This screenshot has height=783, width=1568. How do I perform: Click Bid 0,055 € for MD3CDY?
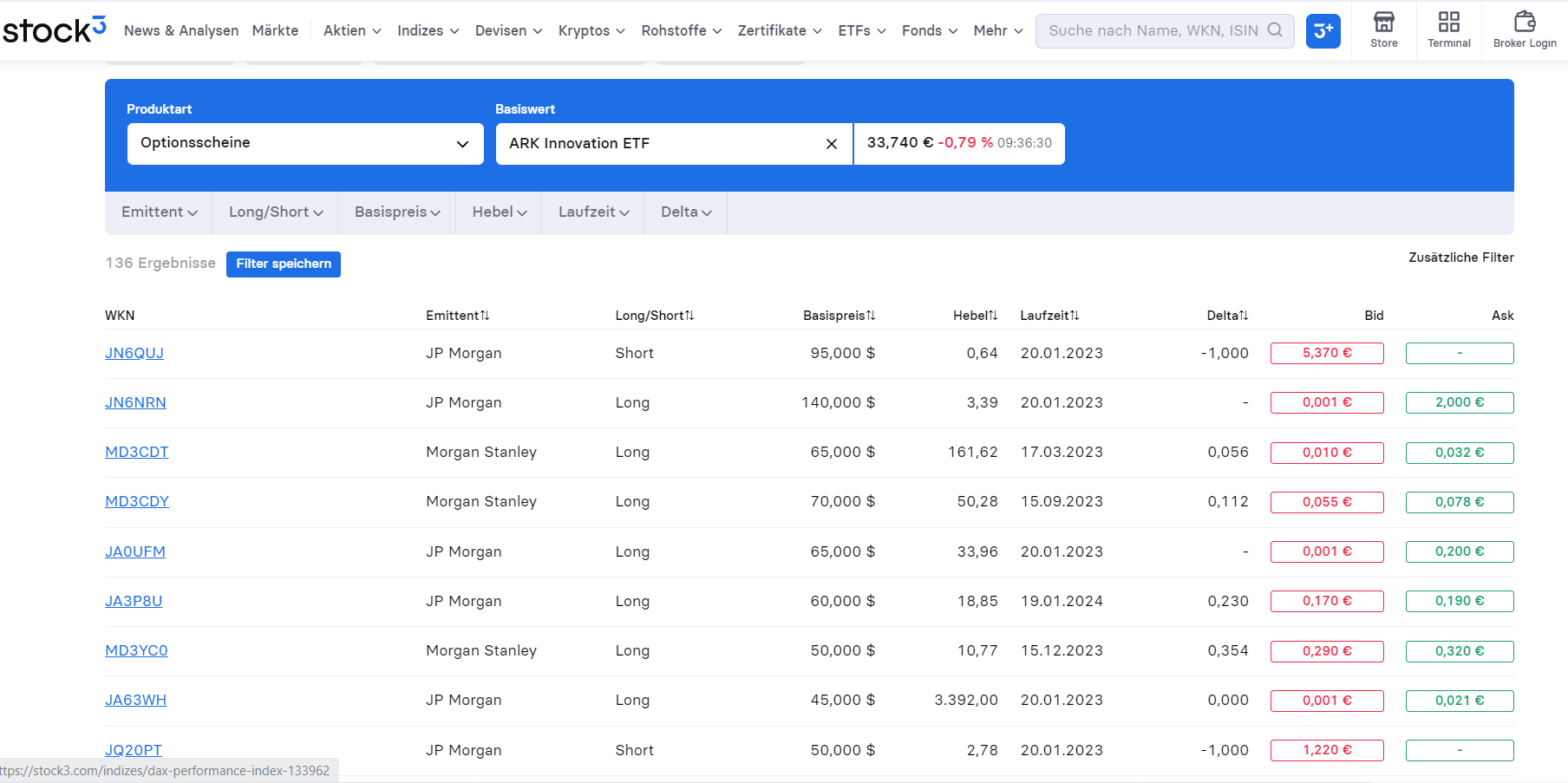(1327, 502)
